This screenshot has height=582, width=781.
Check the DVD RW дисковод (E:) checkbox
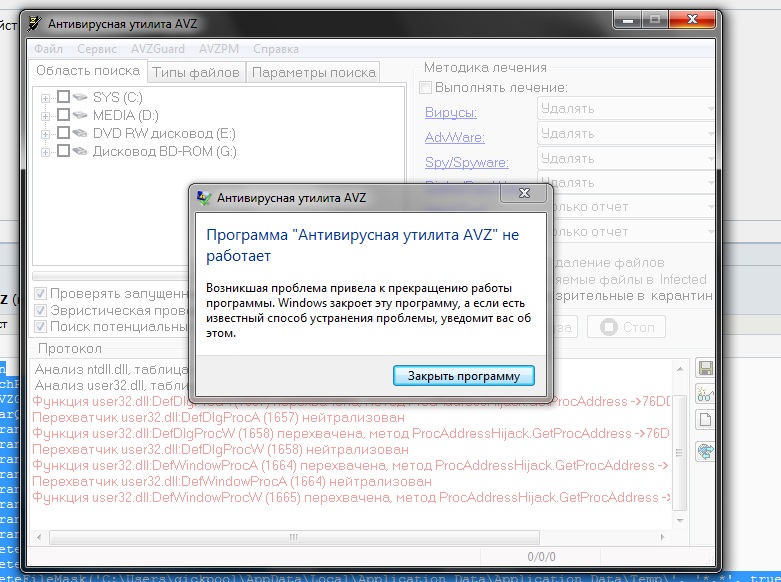63,133
